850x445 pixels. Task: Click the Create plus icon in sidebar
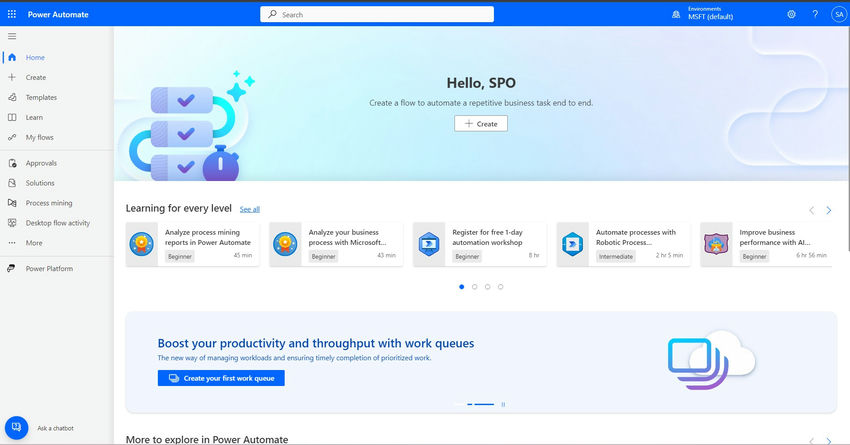[x=12, y=77]
